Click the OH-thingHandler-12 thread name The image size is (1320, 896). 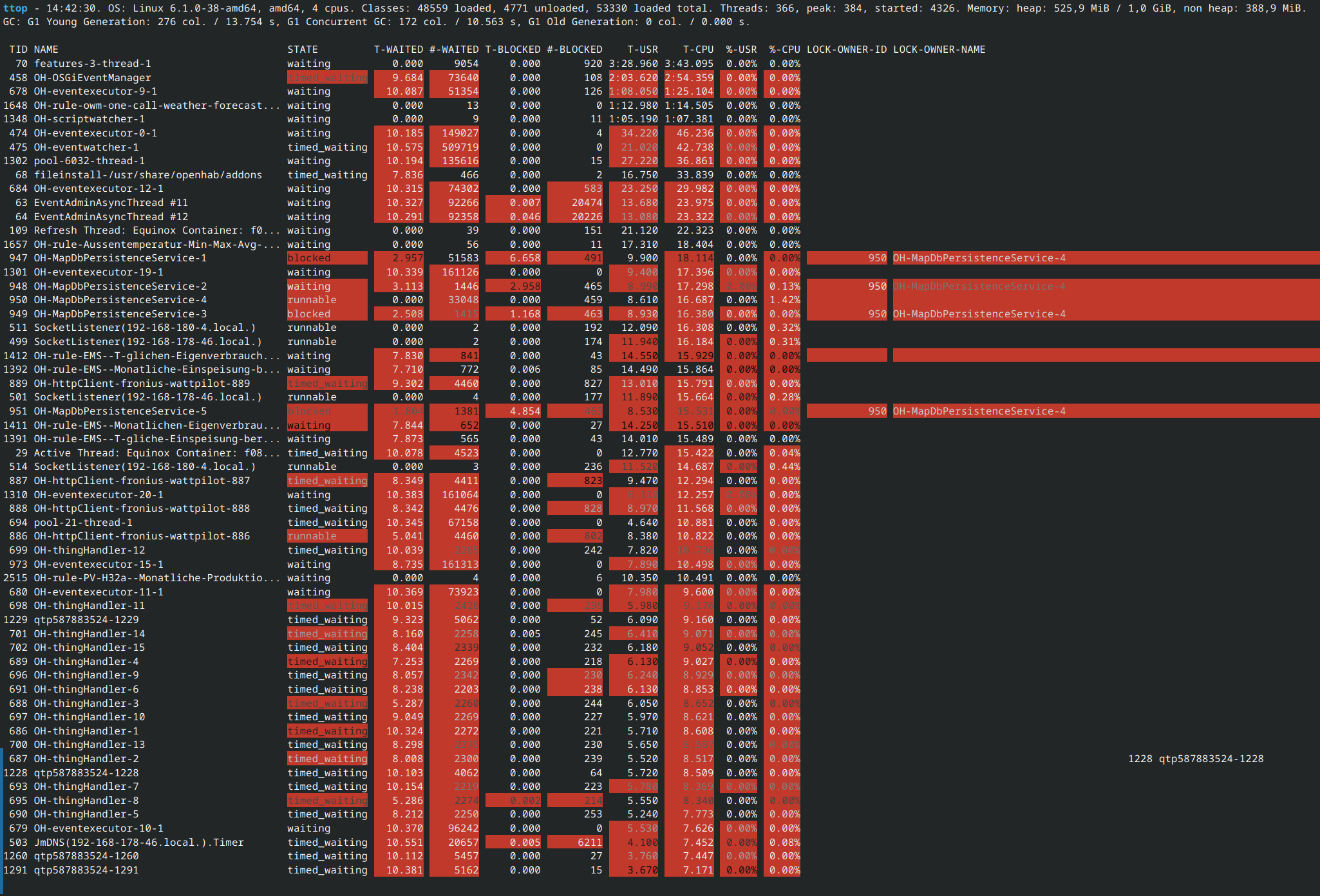89,550
